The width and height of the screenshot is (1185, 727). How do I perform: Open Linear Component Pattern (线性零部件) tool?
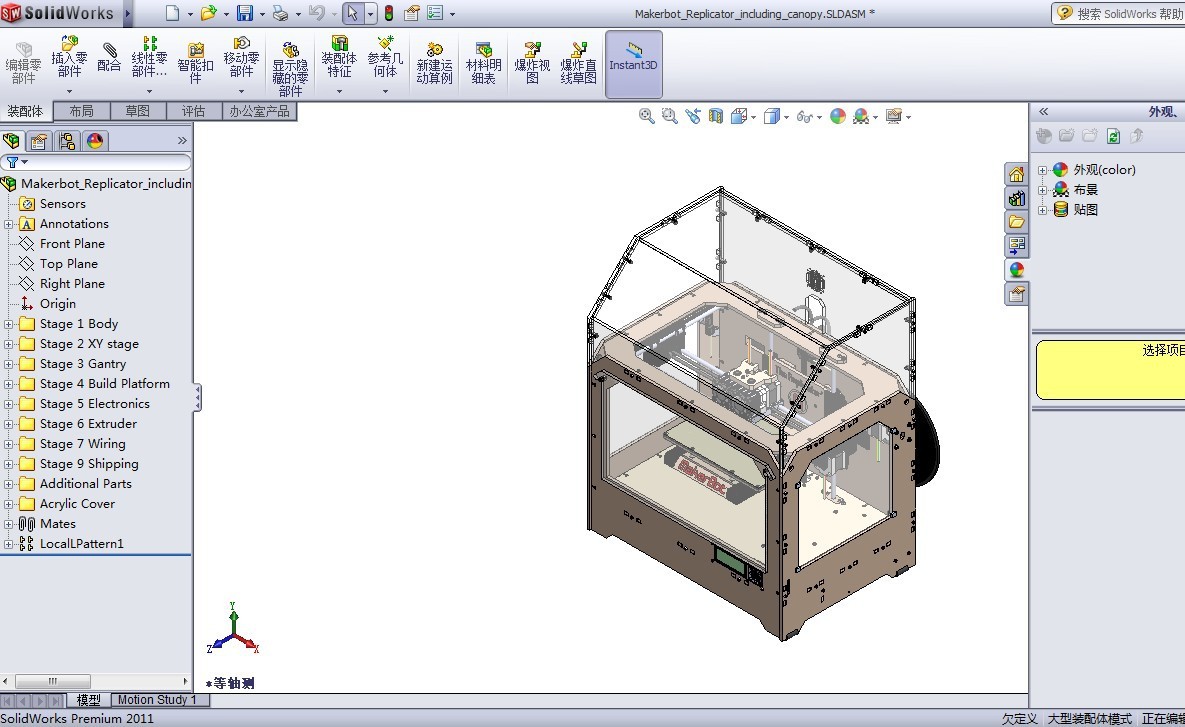[149, 57]
